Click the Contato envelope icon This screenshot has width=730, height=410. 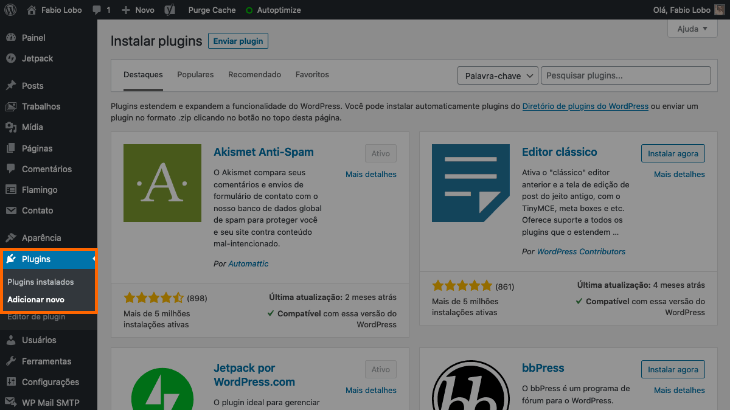point(11,210)
